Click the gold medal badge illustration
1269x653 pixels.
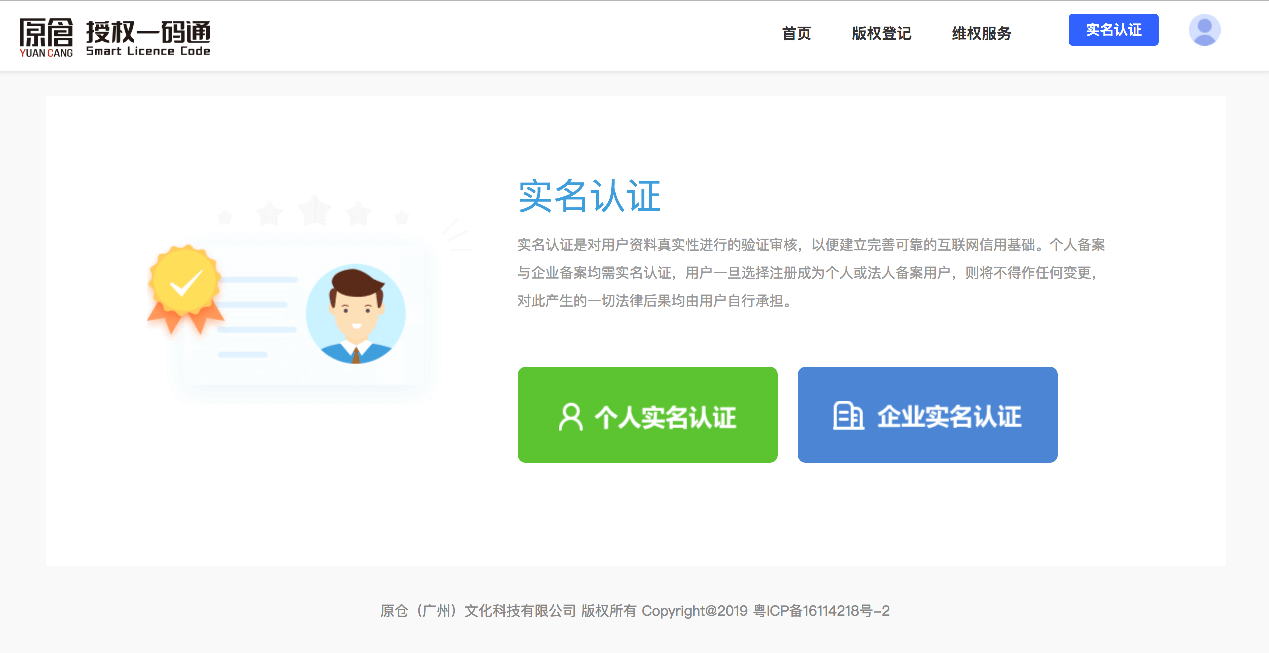186,285
